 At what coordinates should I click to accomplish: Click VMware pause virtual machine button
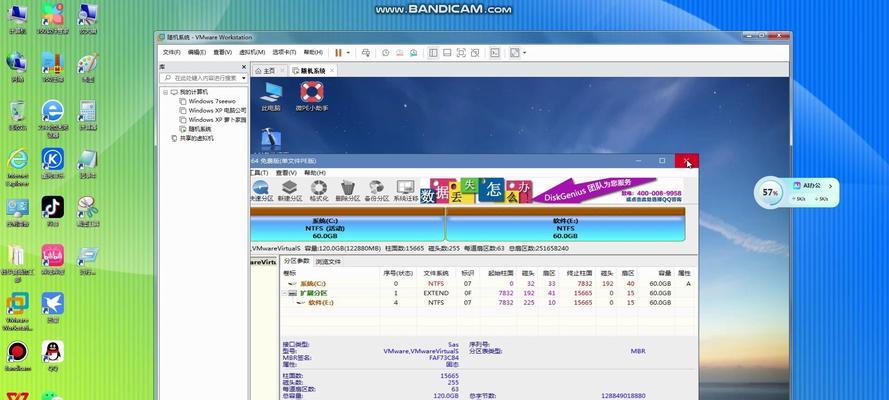(338, 53)
